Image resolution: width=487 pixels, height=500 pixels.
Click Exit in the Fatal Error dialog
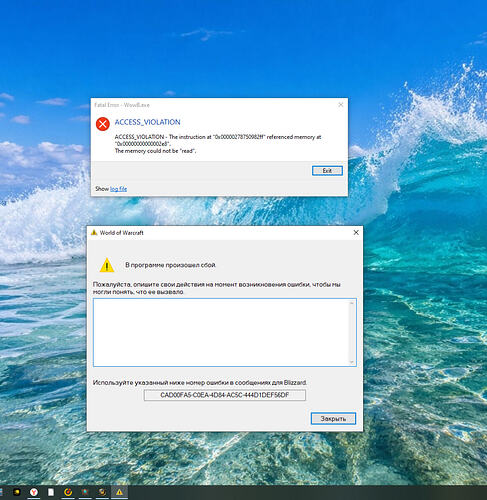(327, 171)
